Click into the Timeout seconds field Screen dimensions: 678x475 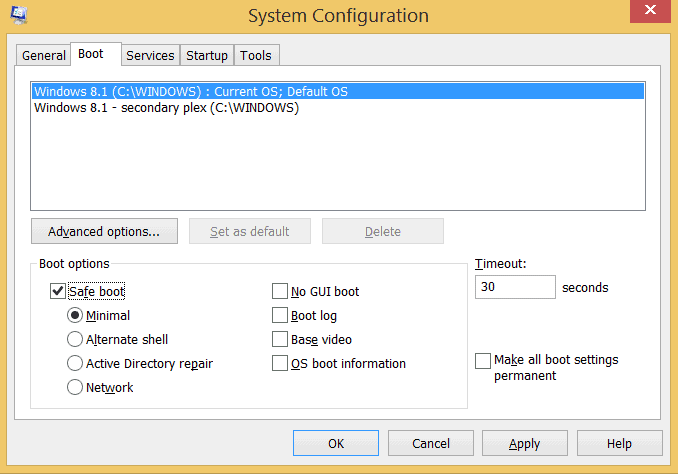(x=515, y=287)
